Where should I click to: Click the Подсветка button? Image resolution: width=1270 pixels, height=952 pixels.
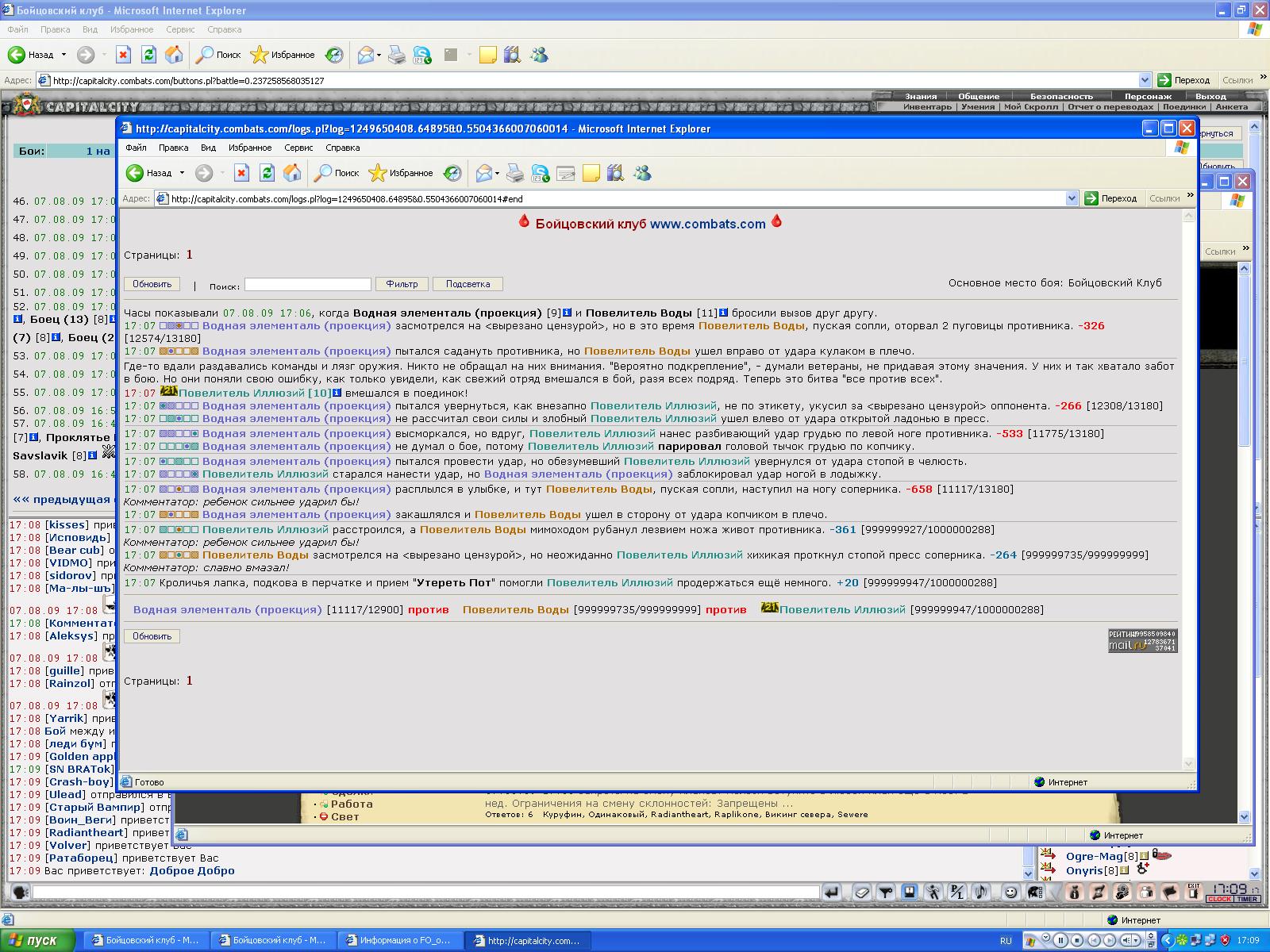pyautogui.click(x=468, y=284)
